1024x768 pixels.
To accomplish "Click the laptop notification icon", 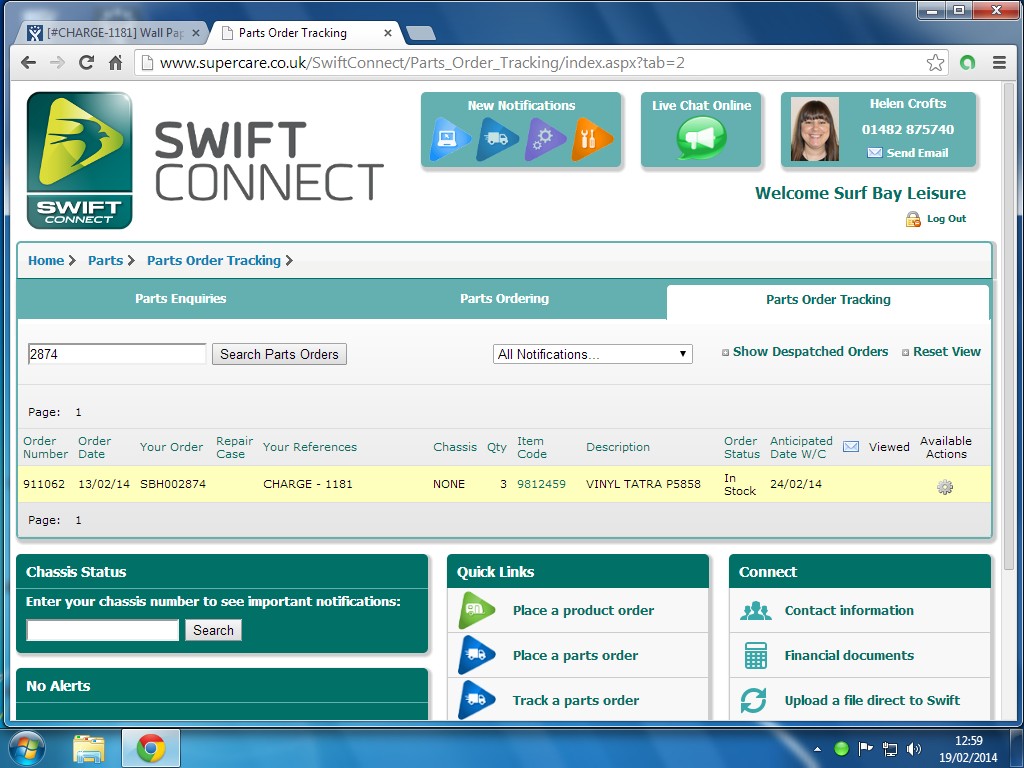I will click(449, 140).
